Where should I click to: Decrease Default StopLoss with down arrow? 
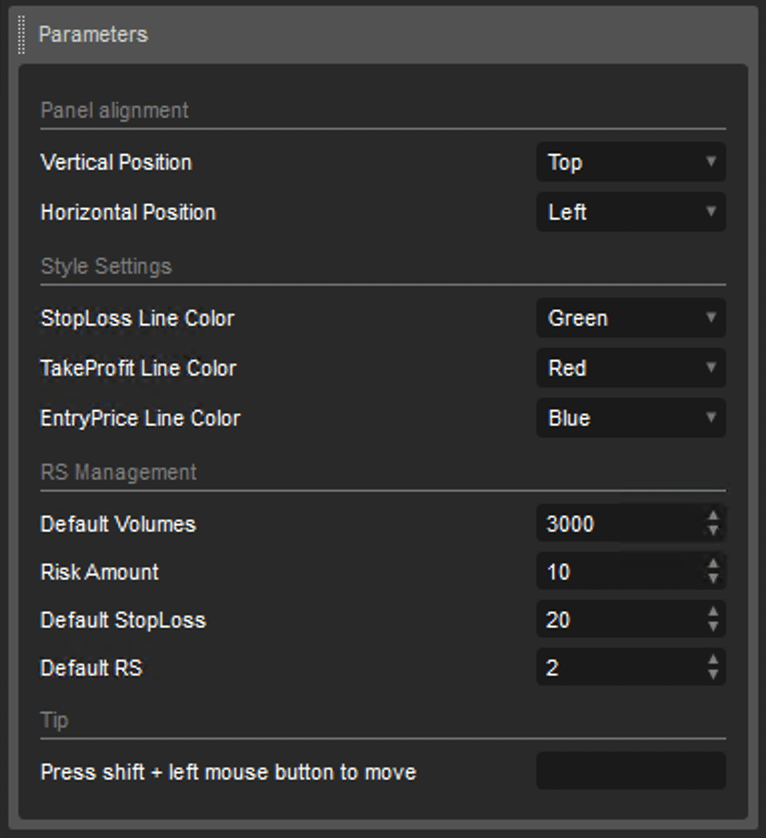(713, 627)
